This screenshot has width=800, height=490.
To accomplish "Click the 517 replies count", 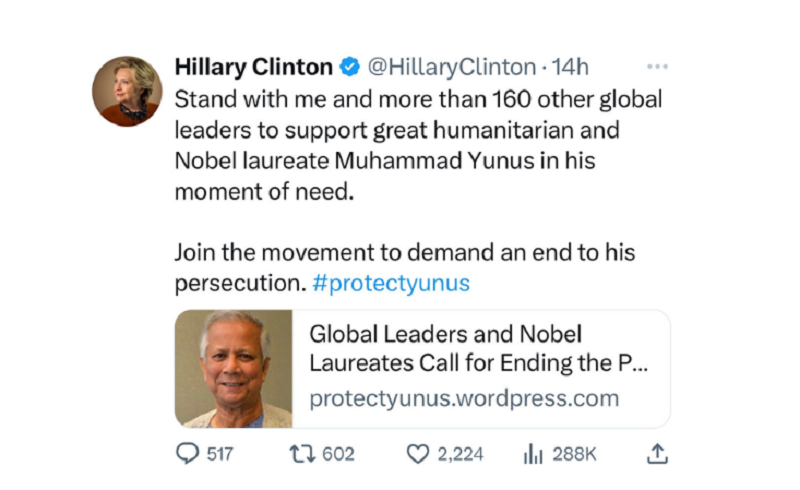I will pyautogui.click(x=219, y=454).
